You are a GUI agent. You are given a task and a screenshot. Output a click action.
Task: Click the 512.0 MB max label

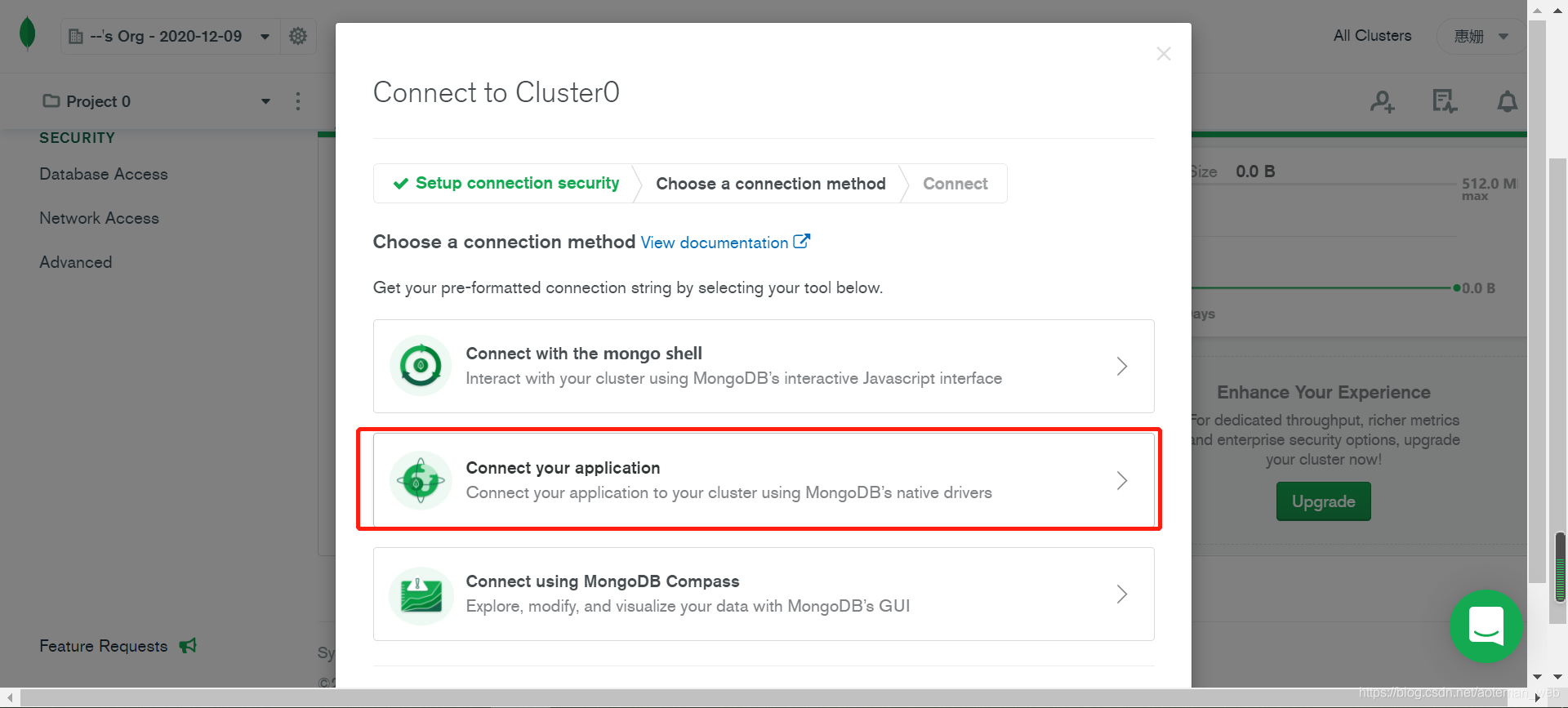point(1489,189)
